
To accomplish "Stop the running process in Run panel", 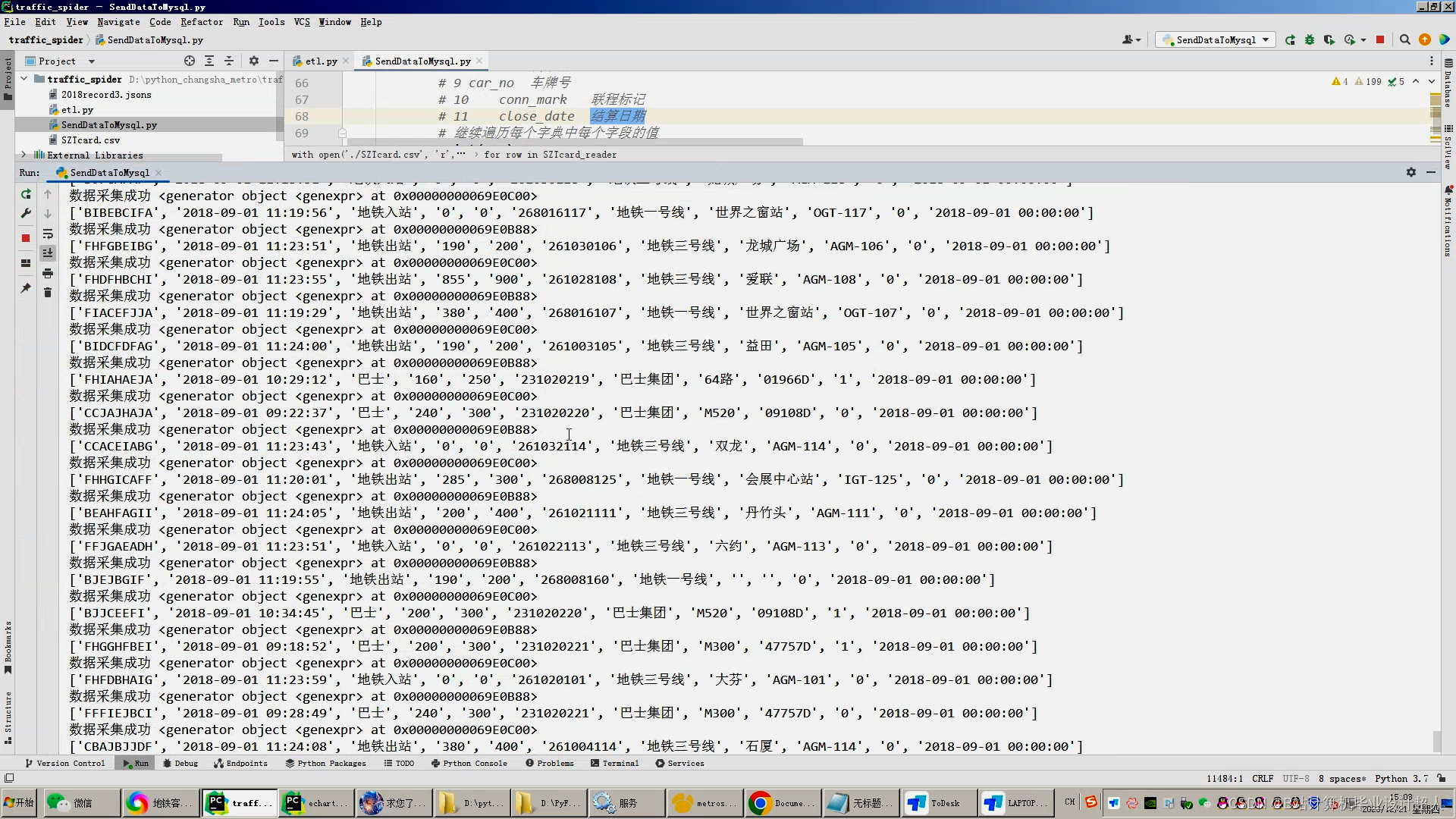I will [26, 238].
